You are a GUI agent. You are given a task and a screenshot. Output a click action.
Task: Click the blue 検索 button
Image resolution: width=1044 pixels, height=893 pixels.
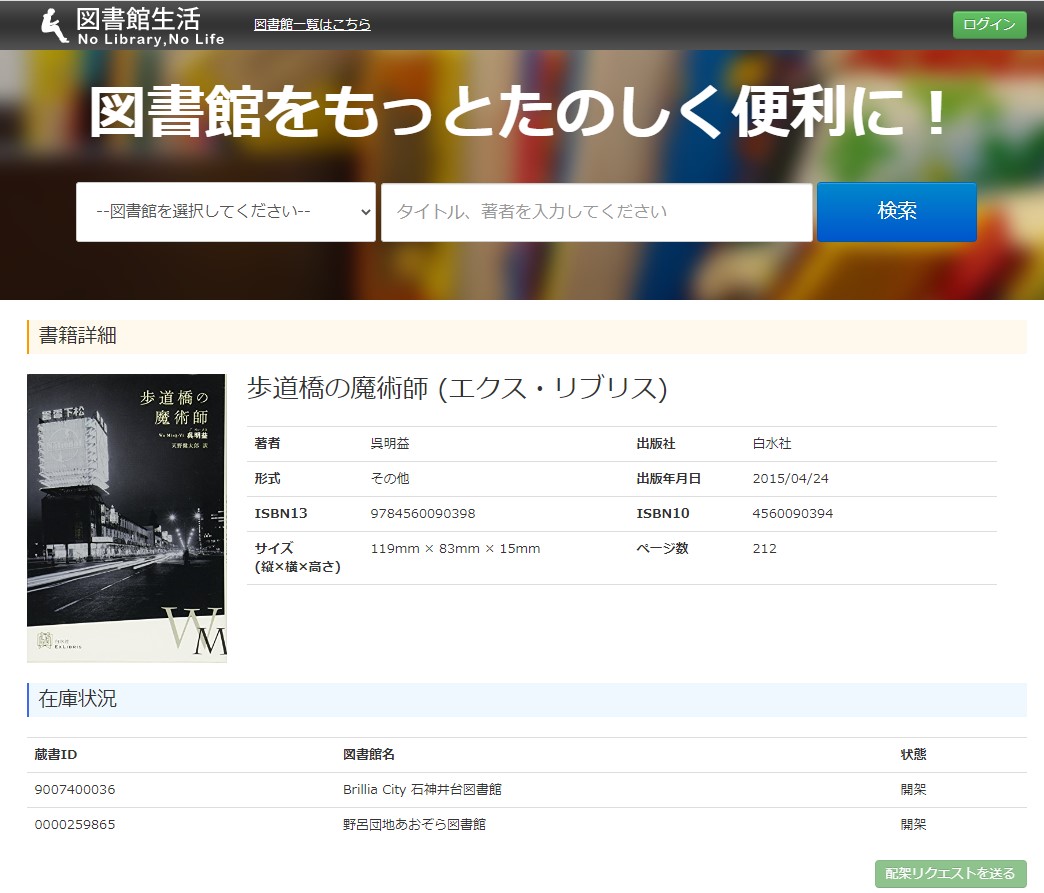897,212
